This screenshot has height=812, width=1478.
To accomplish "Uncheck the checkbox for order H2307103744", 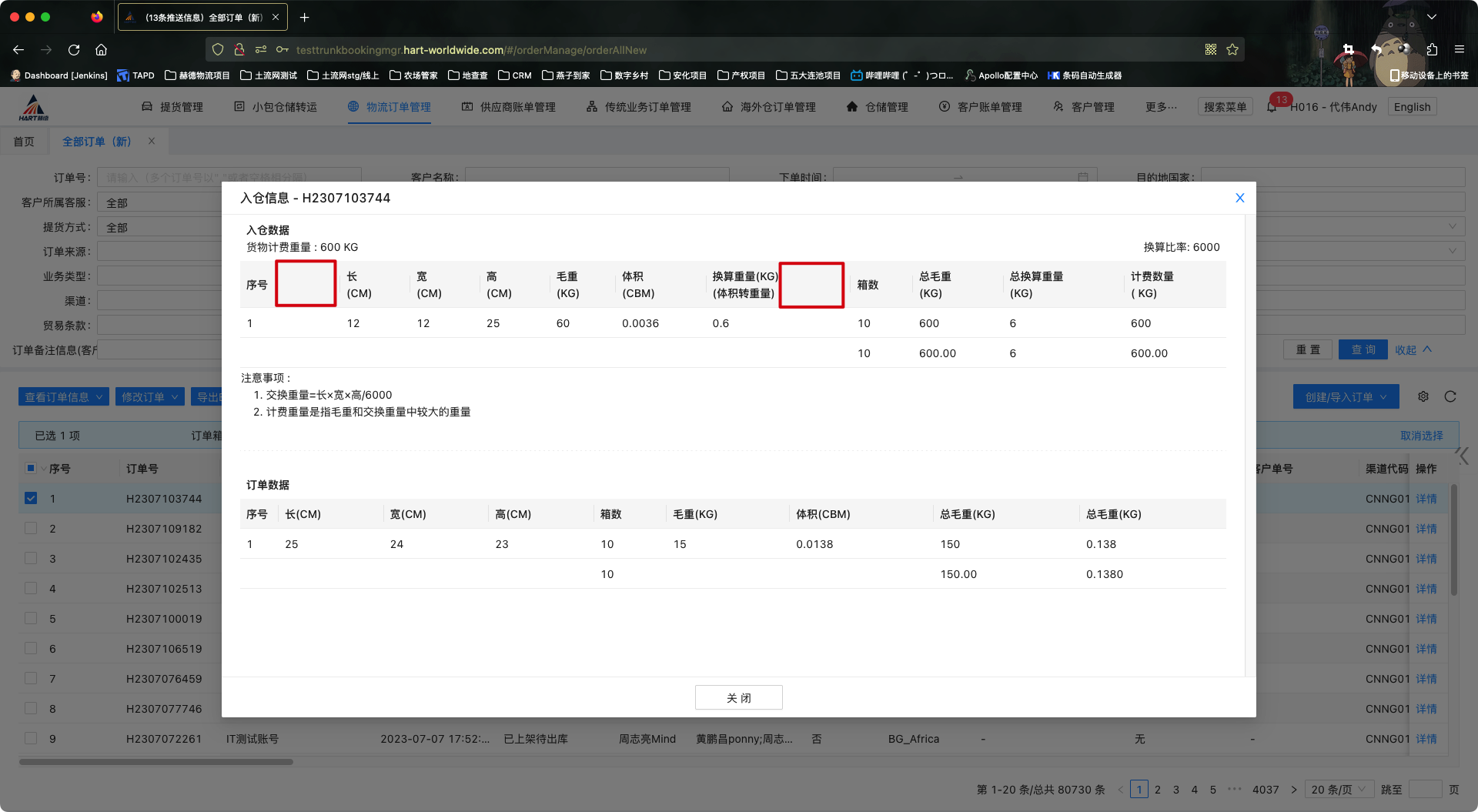I will [31, 498].
